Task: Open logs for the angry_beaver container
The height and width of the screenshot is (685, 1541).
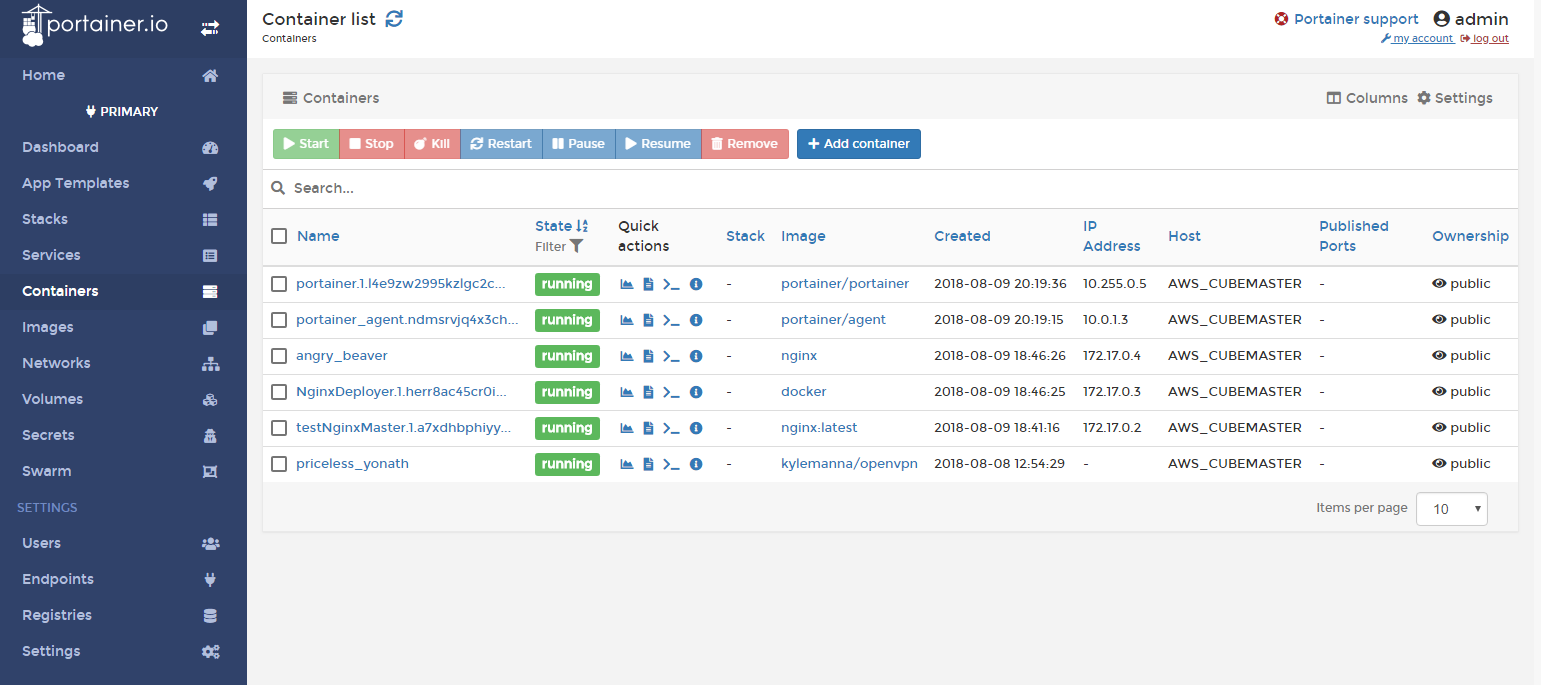Action: point(648,356)
